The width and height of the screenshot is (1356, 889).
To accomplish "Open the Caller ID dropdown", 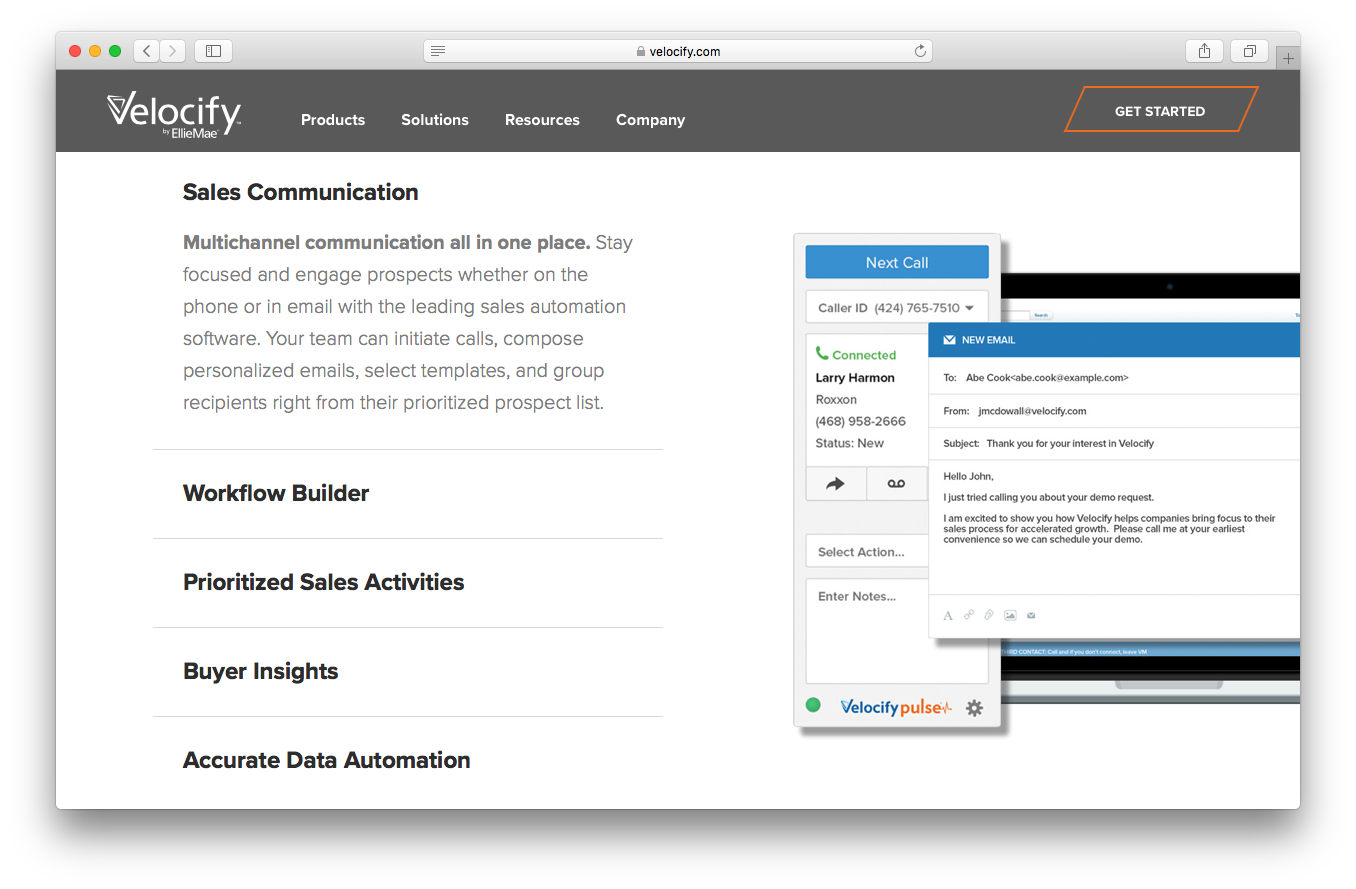I will [x=897, y=308].
